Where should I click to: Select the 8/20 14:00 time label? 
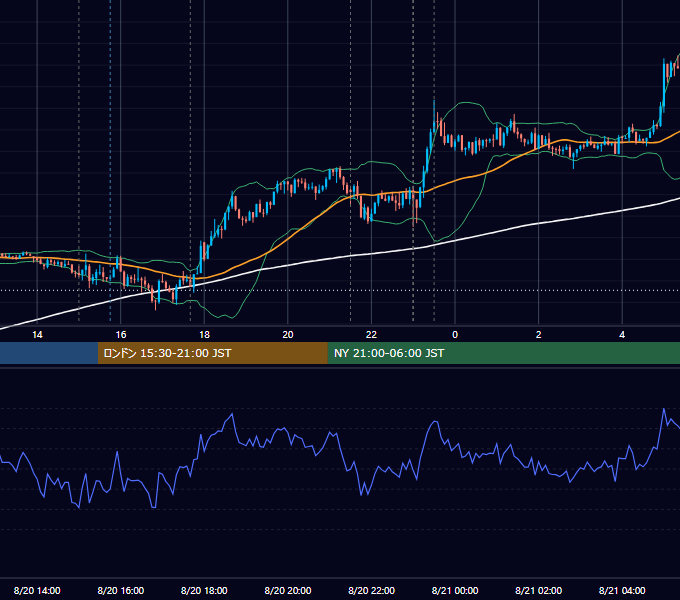click(x=37, y=590)
